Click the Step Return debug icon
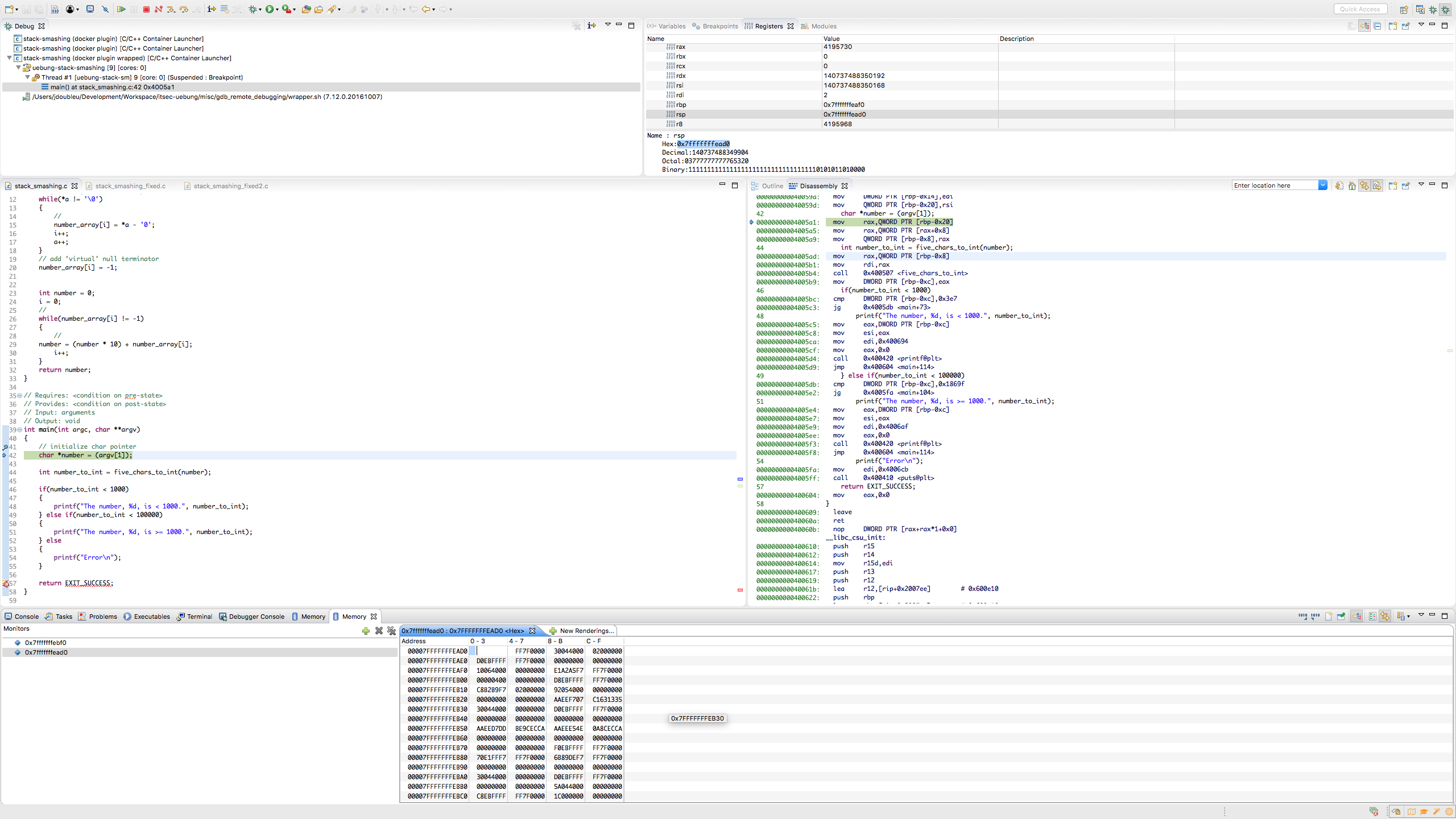This screenshot has height=819, width=1456. pyautogui.click(x=197, y=9)
